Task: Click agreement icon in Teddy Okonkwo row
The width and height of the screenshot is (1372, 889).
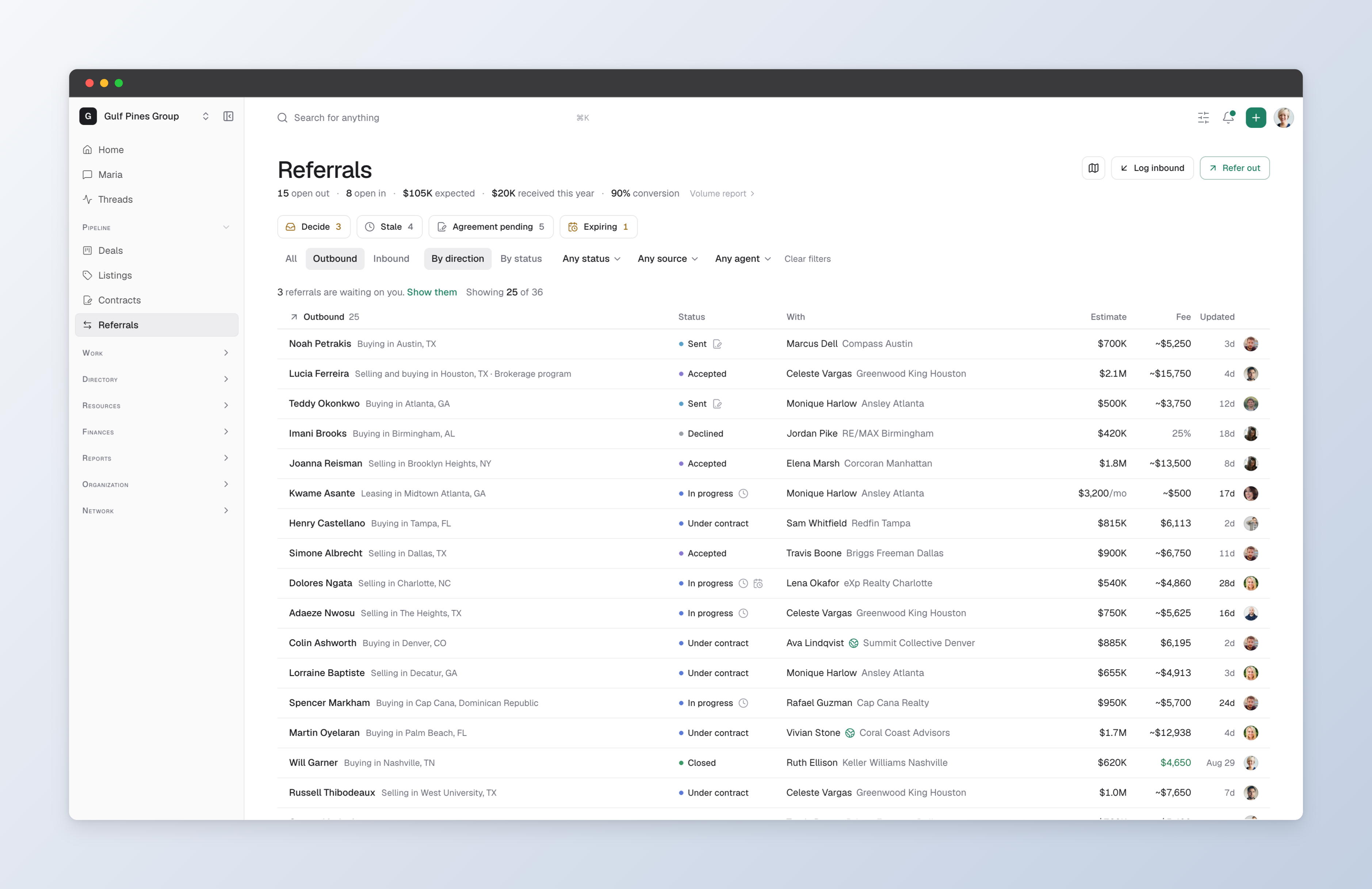Action: (x=717, y=404)
